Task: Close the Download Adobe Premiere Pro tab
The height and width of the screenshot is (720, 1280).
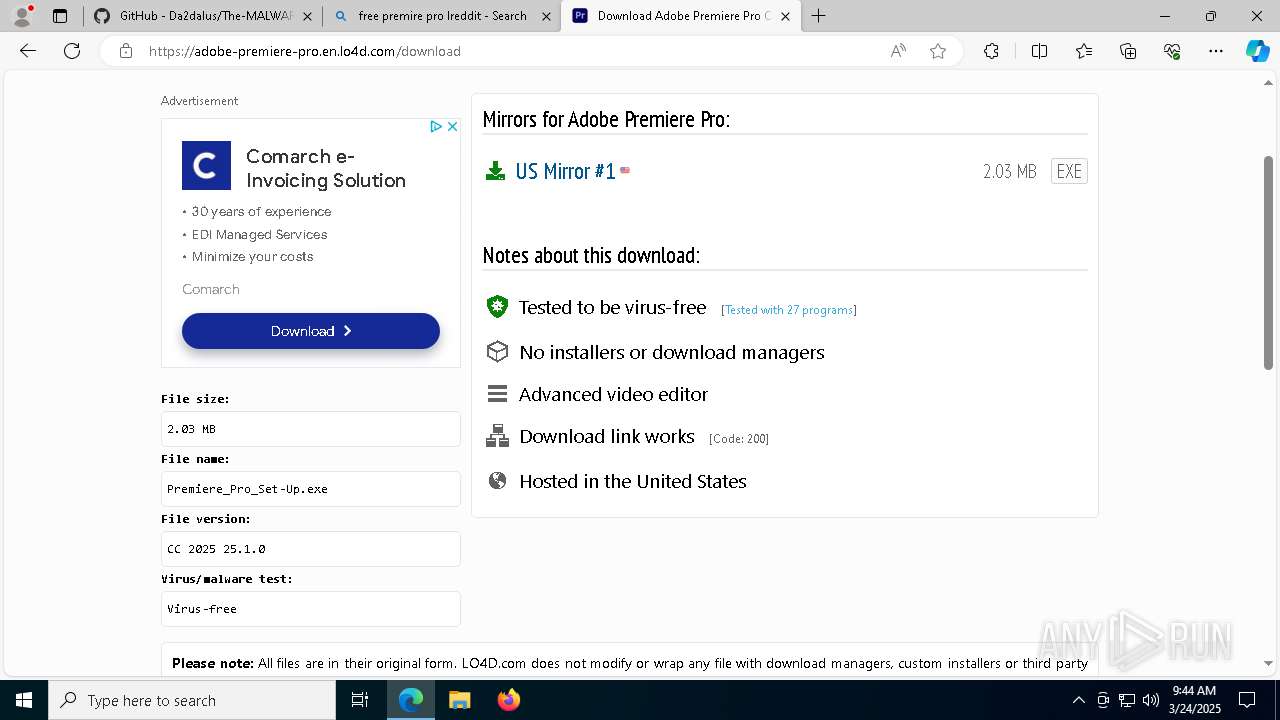Action: pyautogui.click(x=785, y=16)
